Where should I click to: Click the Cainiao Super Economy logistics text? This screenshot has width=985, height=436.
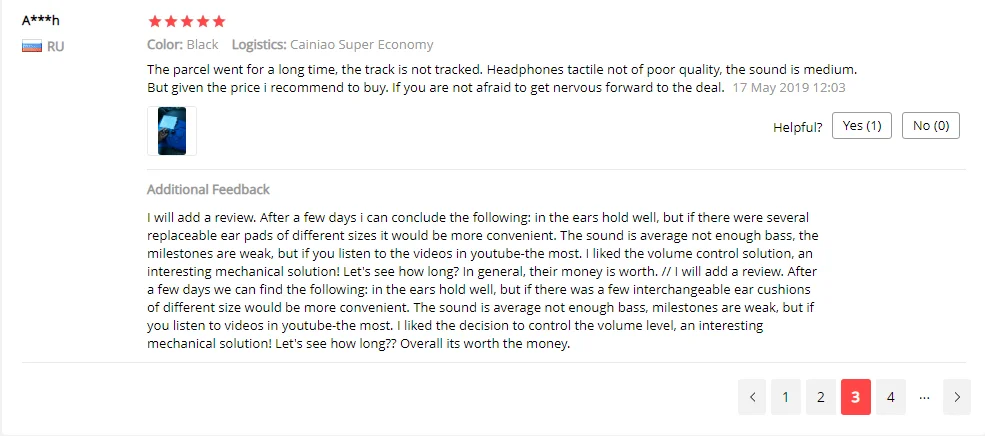point(361,45)
